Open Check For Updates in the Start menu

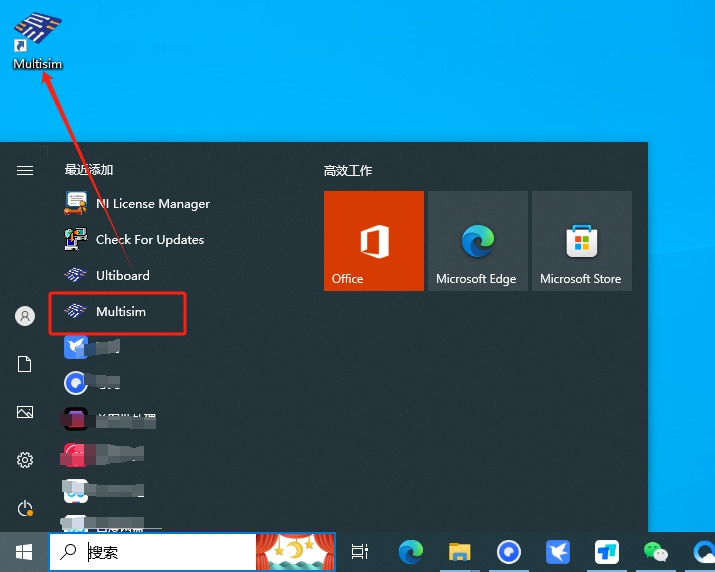click(x=149, y=240)
